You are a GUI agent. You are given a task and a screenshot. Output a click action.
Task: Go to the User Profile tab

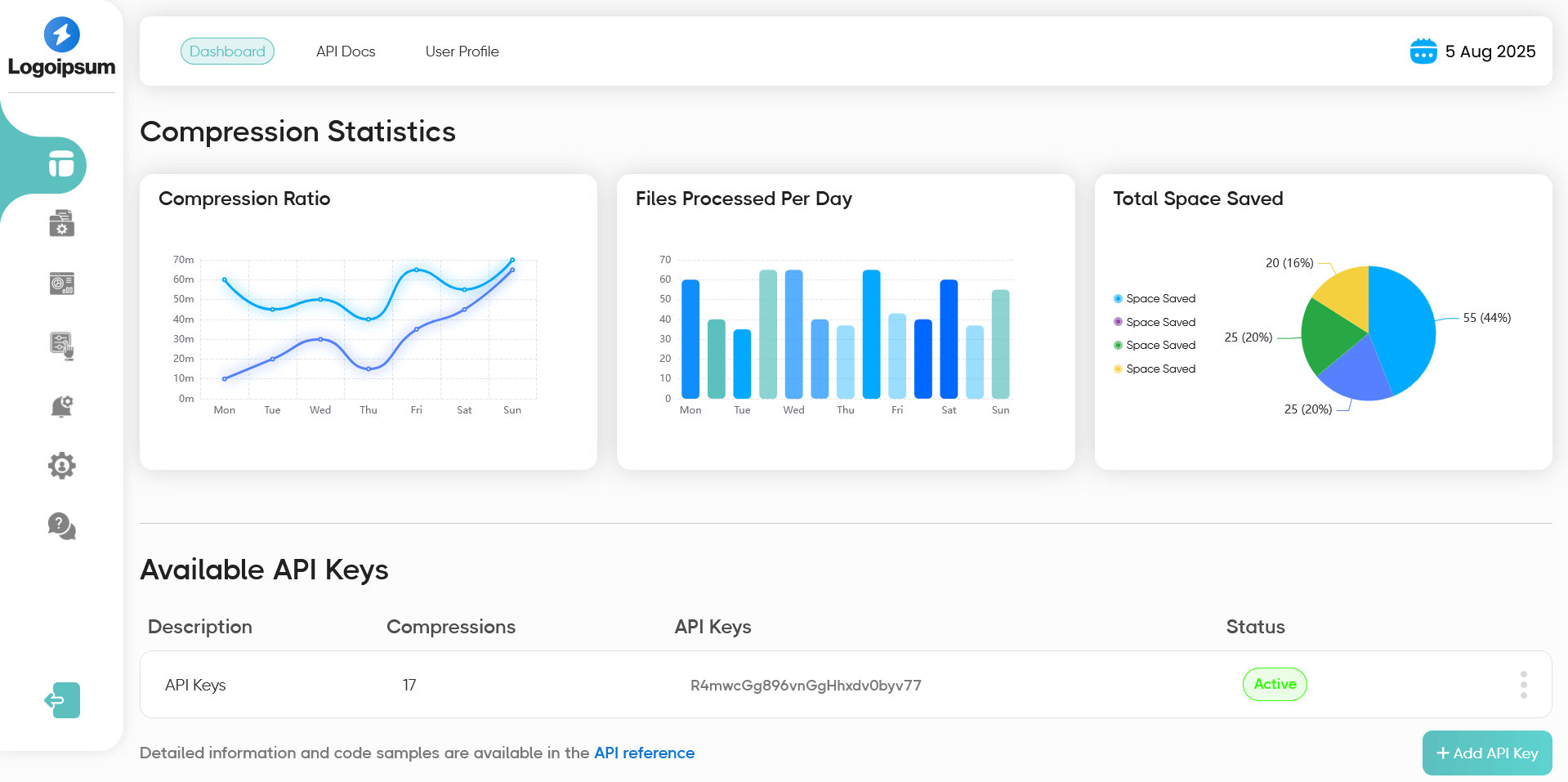point(462,51)
